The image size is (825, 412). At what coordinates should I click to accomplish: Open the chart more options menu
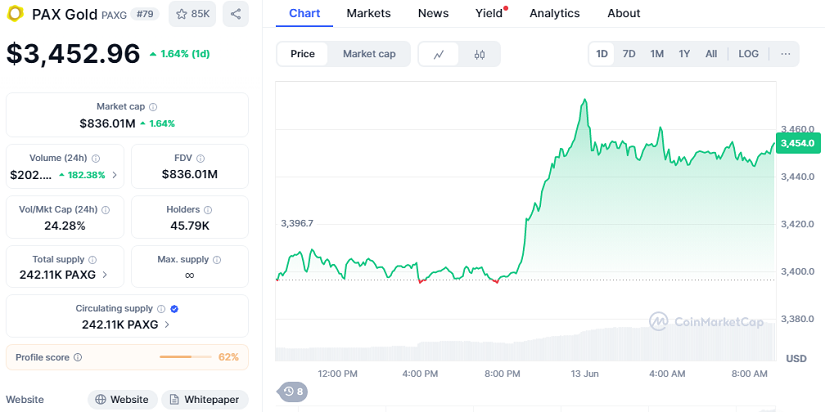coord(785,54)
